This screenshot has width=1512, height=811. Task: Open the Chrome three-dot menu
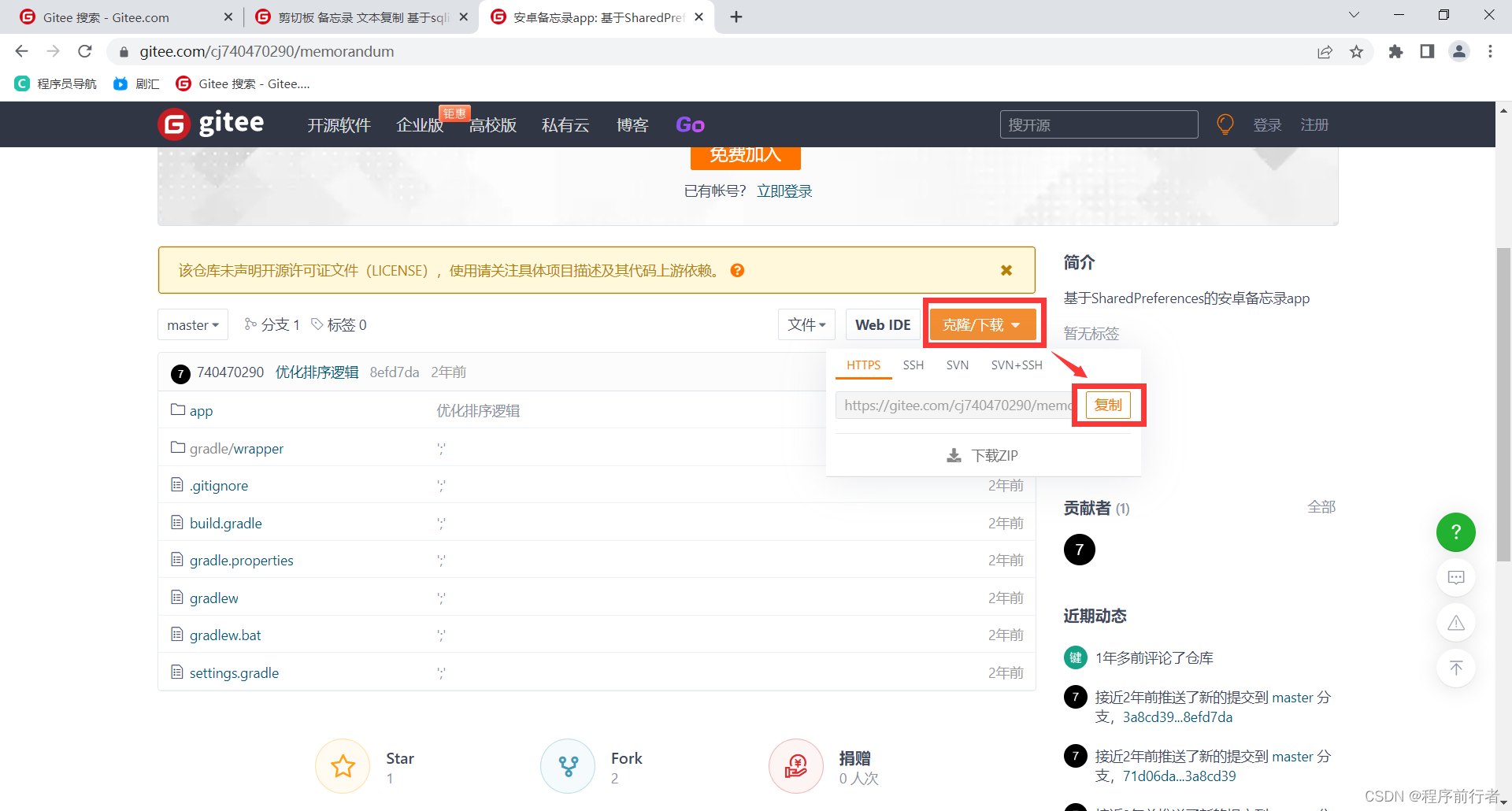[x=1490, y=52]
